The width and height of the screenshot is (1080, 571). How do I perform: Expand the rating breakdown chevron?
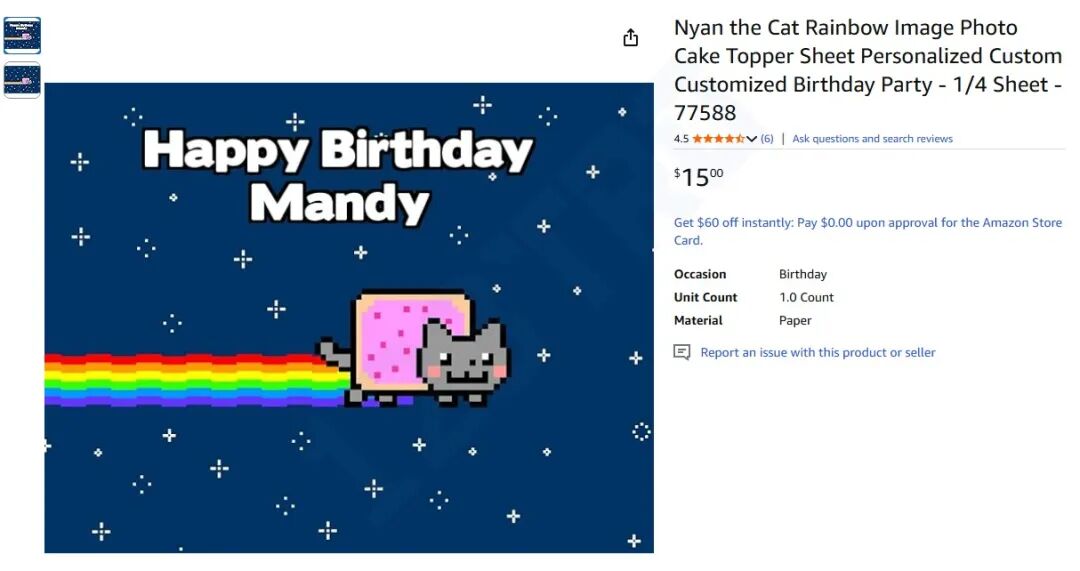click(752, 139)
